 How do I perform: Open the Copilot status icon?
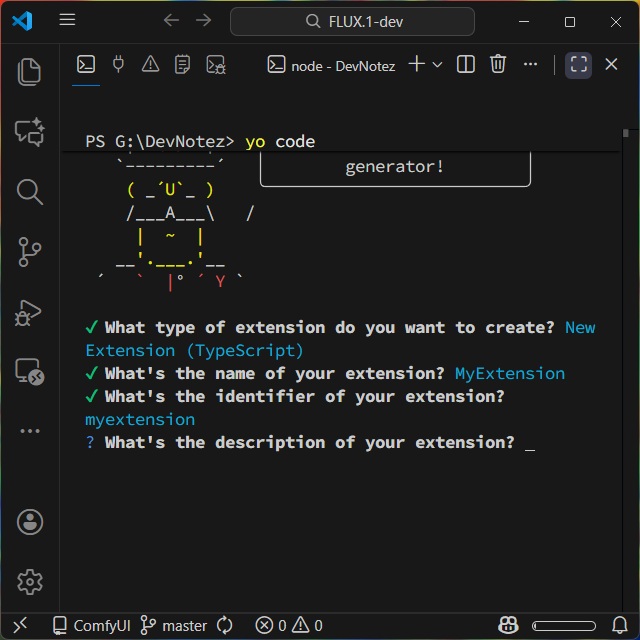pyautogui.click(x=509, y=625)
